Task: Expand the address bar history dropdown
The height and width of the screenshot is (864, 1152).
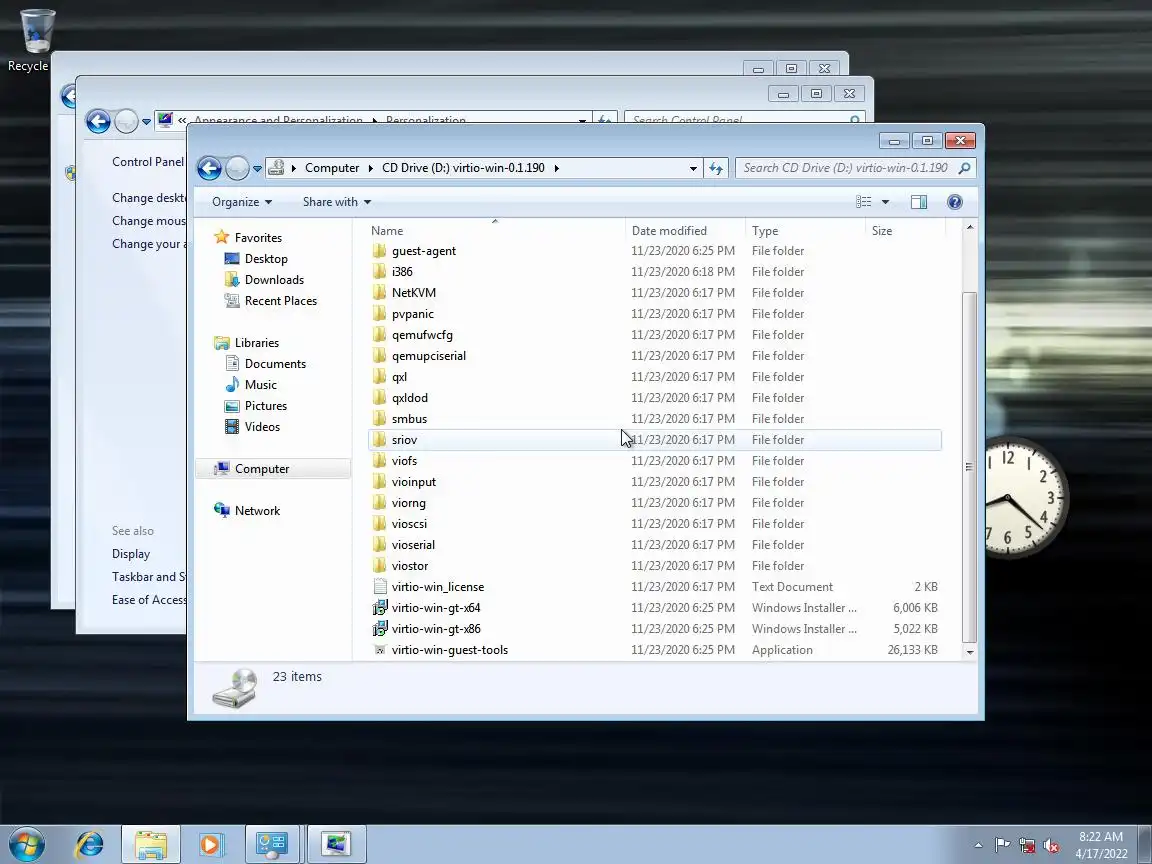Action: coord(693,168)
